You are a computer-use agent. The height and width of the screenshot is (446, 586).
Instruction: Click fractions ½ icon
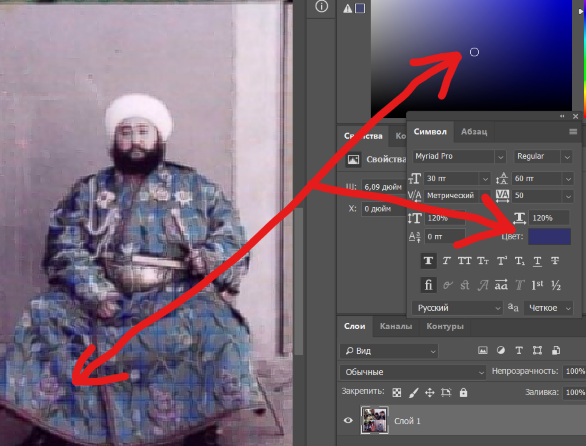pyautogui.click(x=556, y=286)
